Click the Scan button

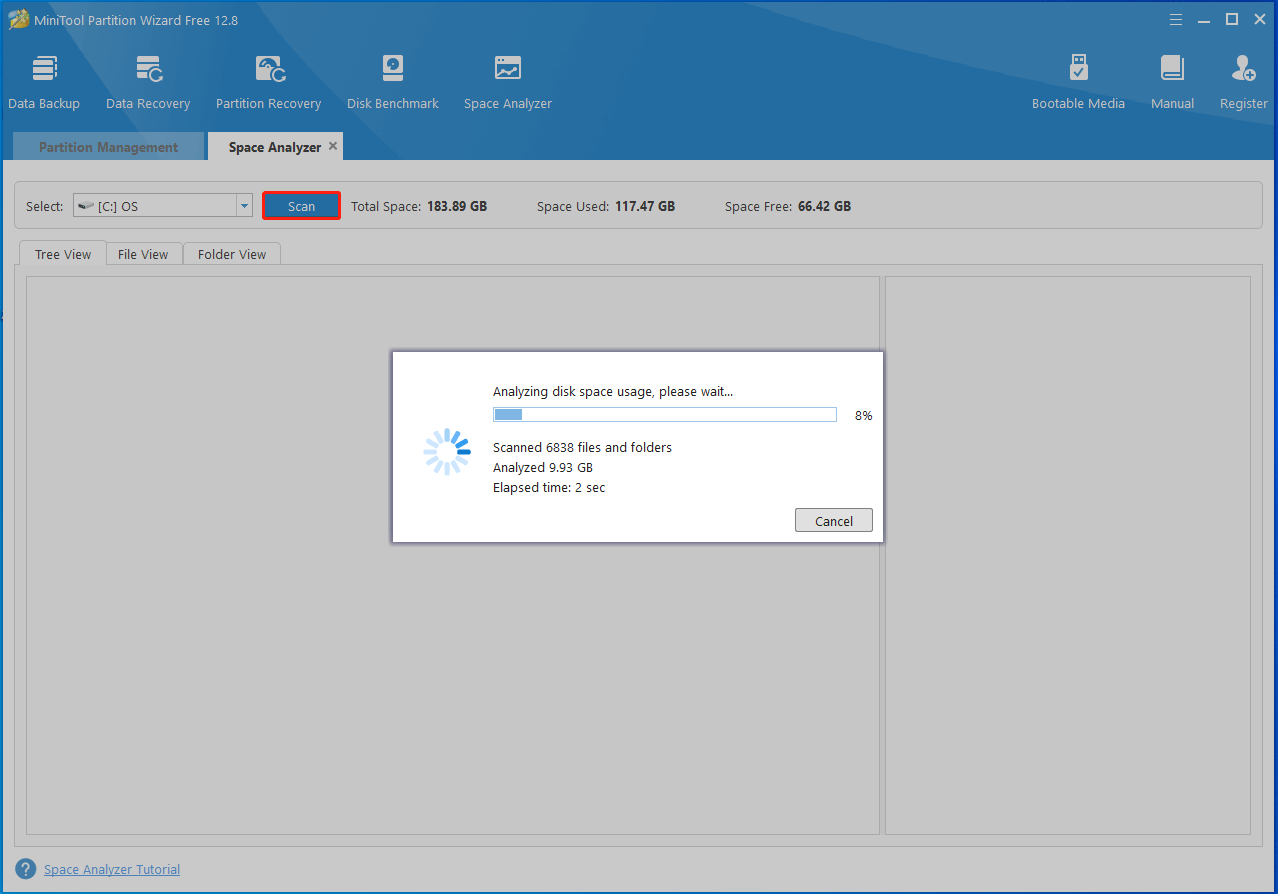pos(301,205)
